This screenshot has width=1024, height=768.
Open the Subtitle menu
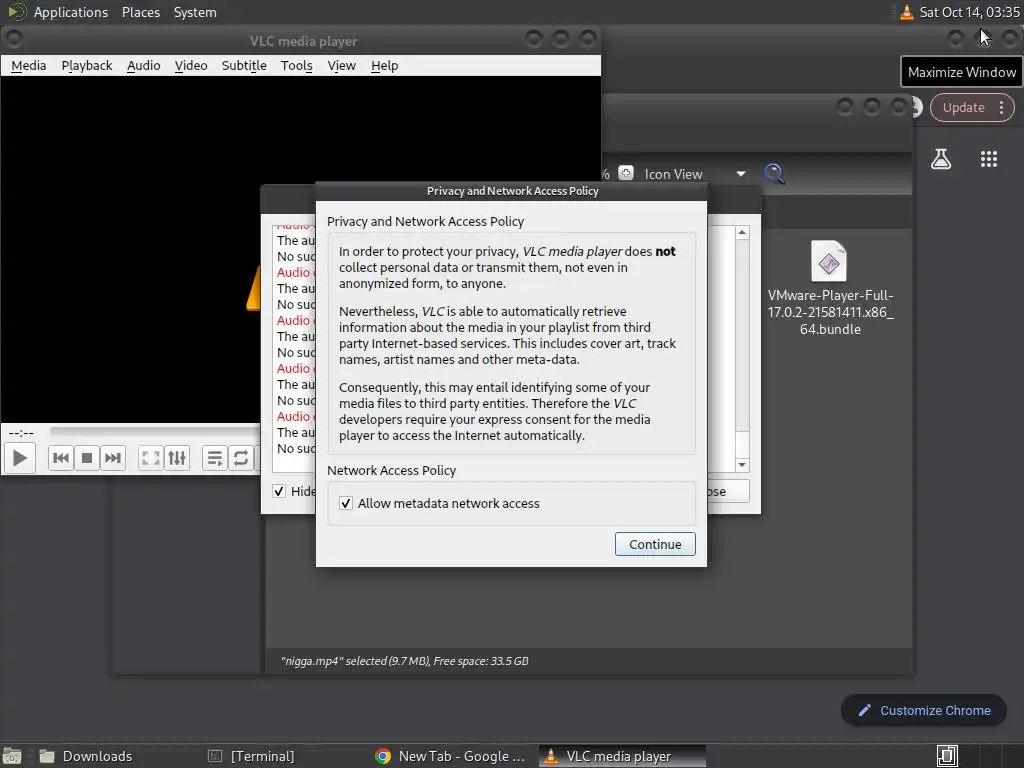tap(244, 65)
